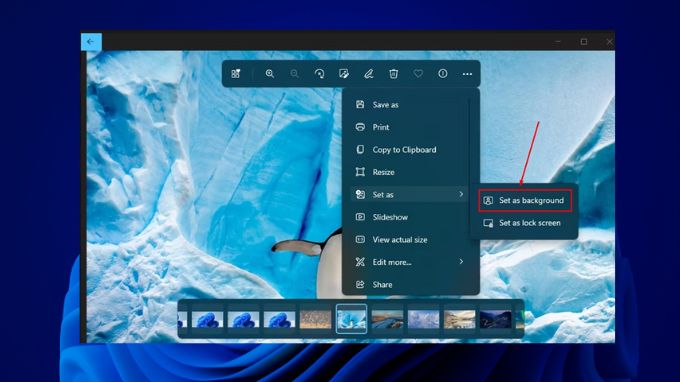Viewport: 680px width, 382px height.
Task: Open the desert landscape thumbnail in filmstrip
Action: click(x=315, y=319)
